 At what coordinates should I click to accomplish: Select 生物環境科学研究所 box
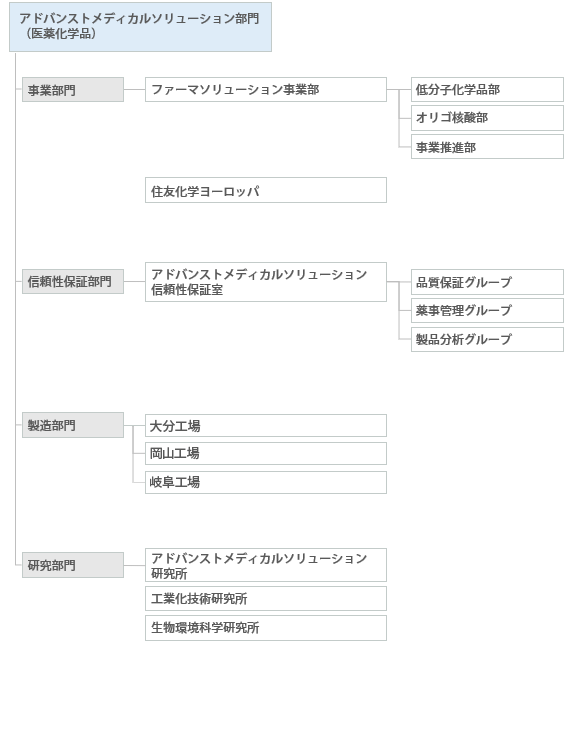coord(266,628)
